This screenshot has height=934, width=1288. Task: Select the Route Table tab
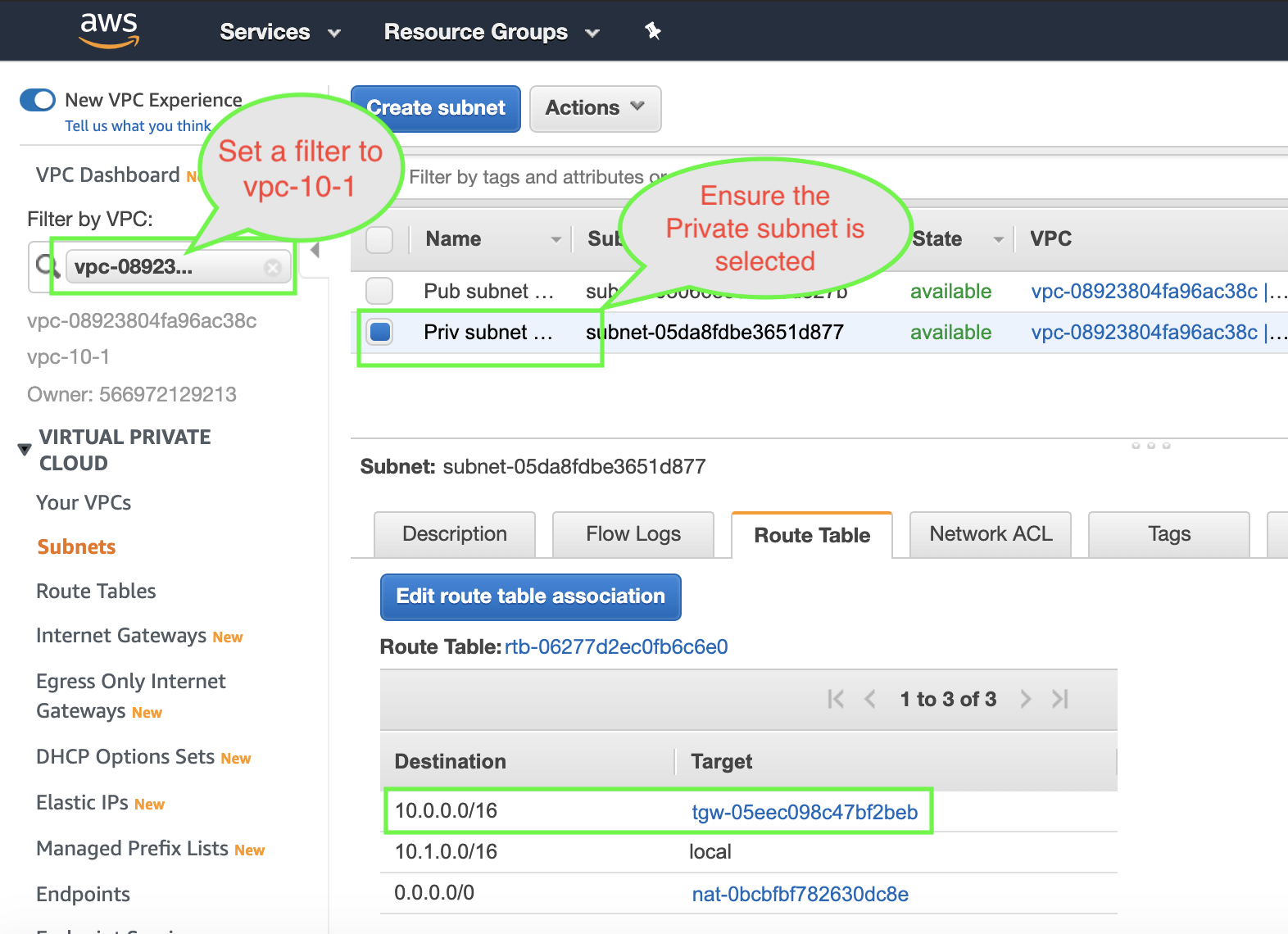(x=812, y=535)
